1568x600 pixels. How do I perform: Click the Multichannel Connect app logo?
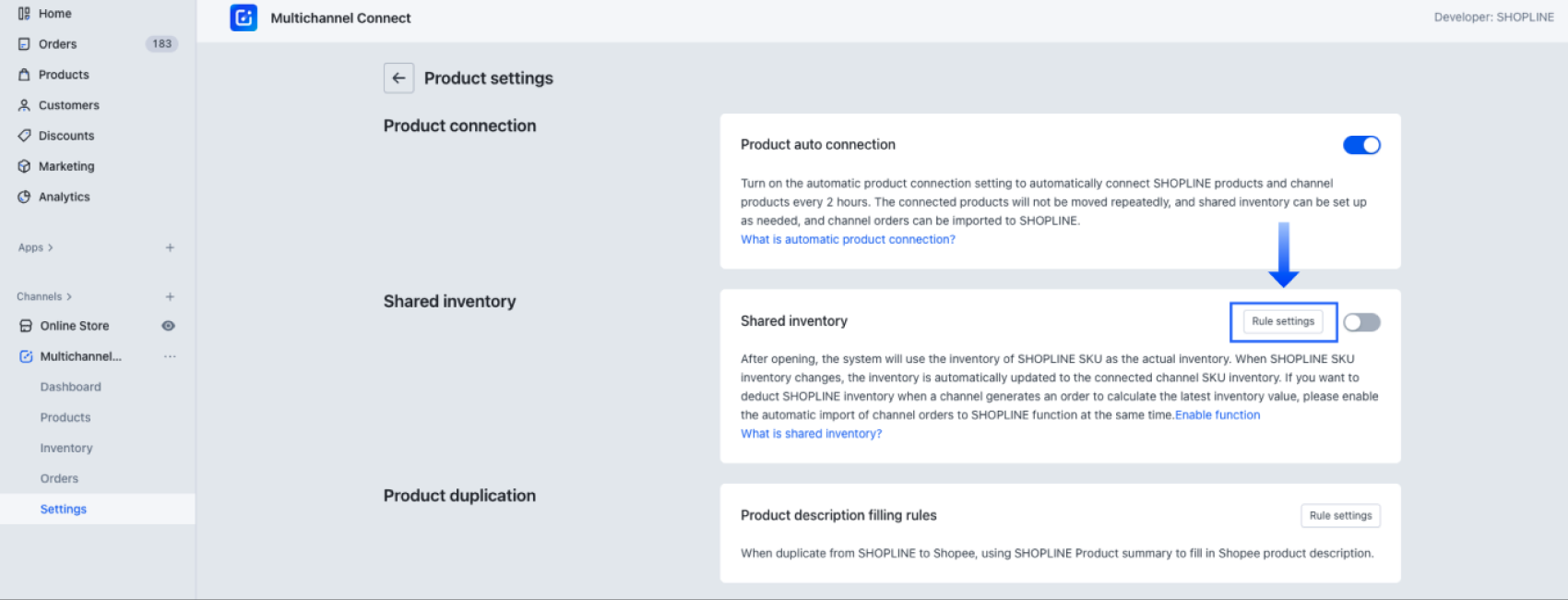click(x=244, y=18)
